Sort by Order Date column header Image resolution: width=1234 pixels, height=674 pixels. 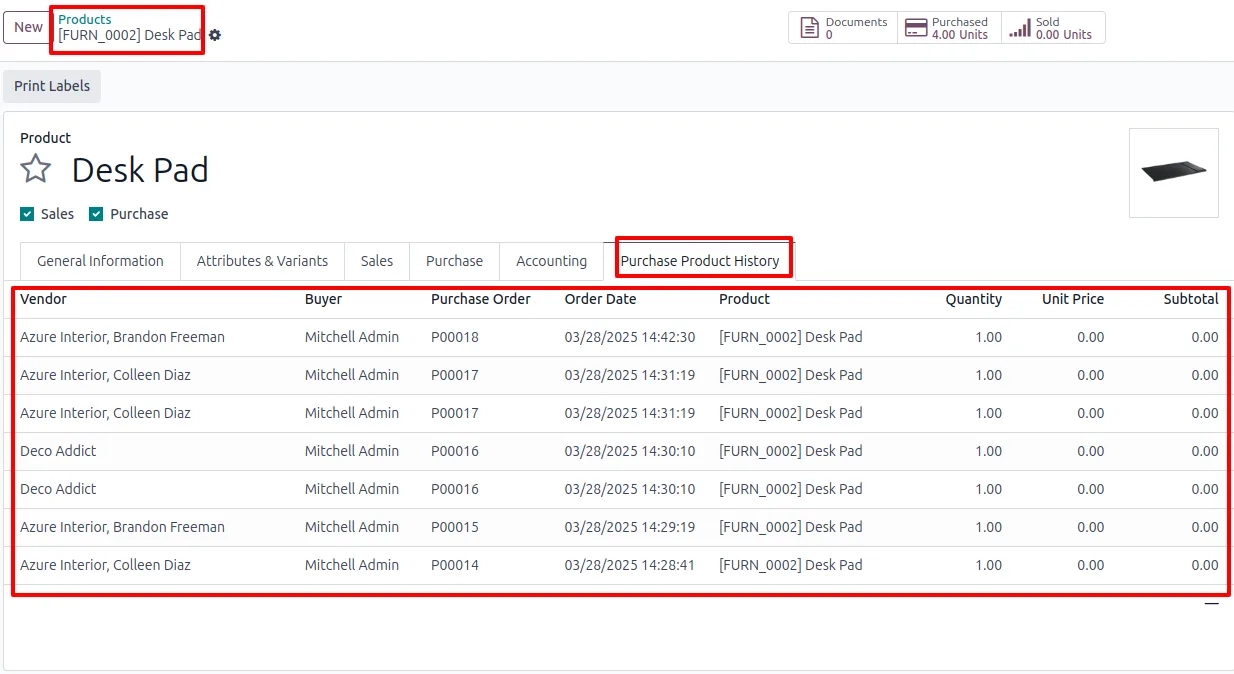click(x=600, y=299)
